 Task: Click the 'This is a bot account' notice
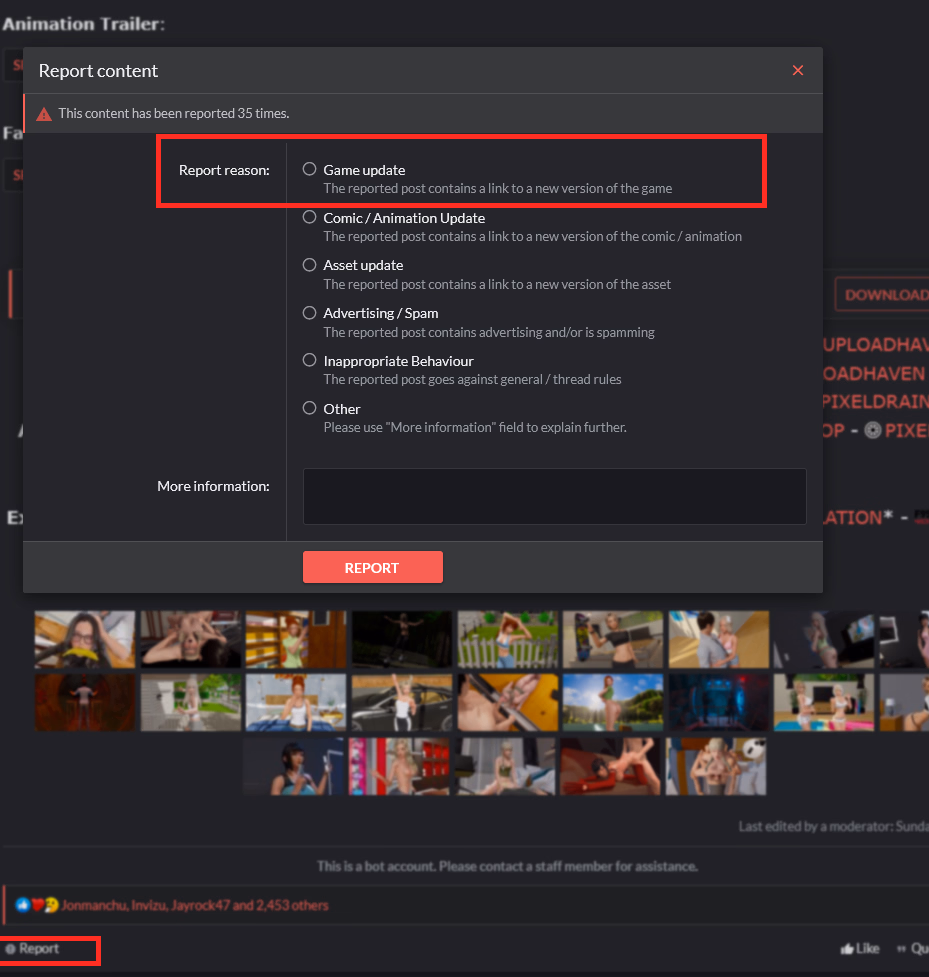click(x=507, y=866)
